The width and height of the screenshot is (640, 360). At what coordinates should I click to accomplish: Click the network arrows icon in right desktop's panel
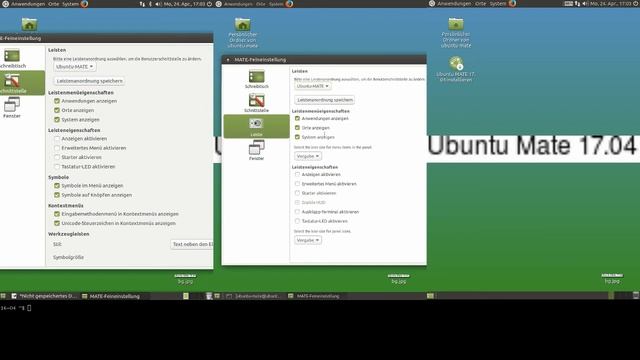[x=577, y=4]
